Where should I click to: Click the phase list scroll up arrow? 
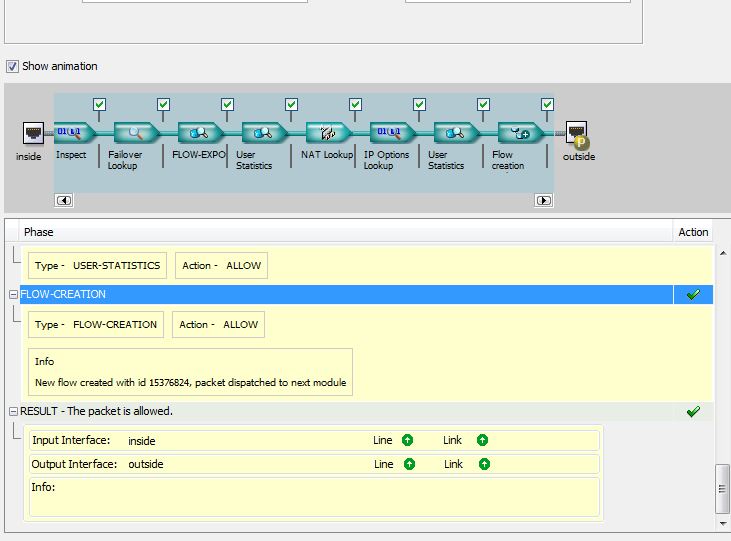(723, 253)
